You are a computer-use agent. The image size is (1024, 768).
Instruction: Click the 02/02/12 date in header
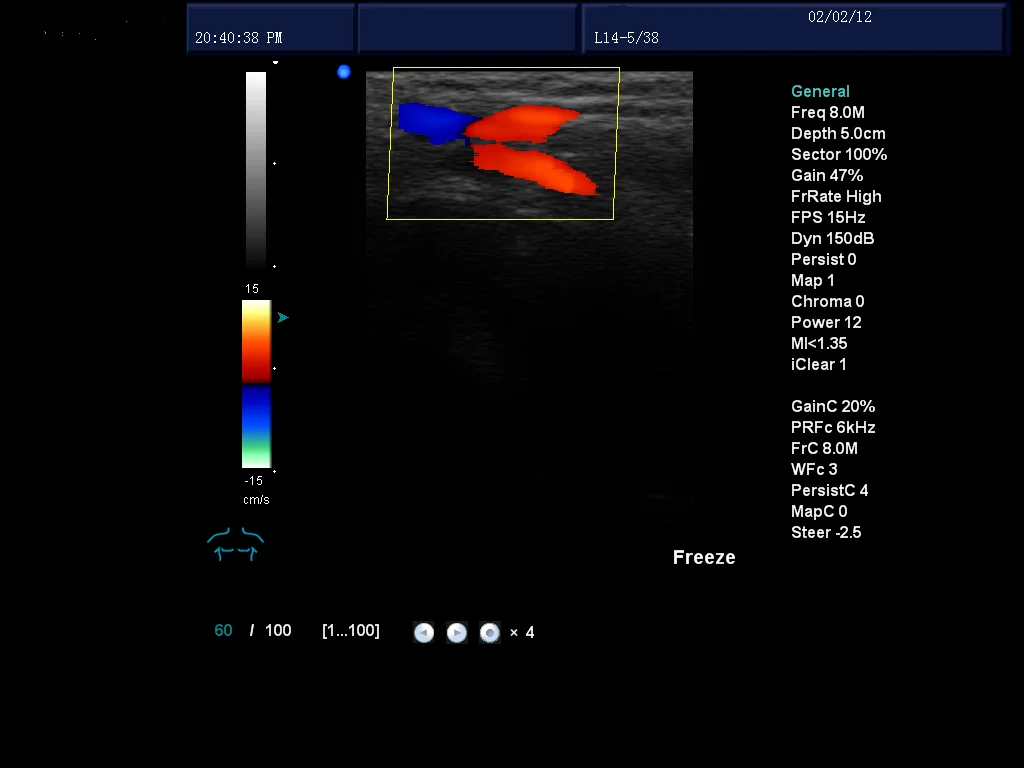tap(840, 17)
